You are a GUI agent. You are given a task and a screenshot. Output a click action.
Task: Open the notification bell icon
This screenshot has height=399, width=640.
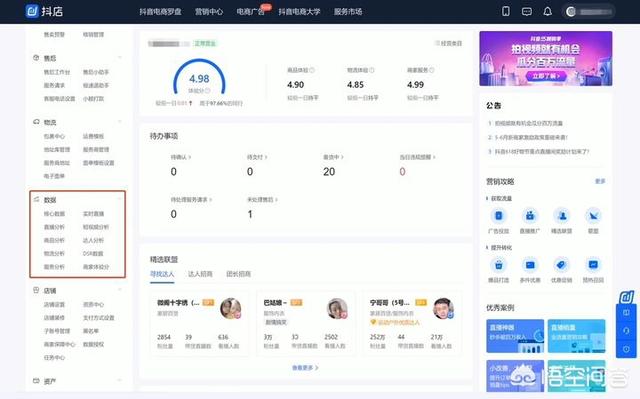coord(547,11)
